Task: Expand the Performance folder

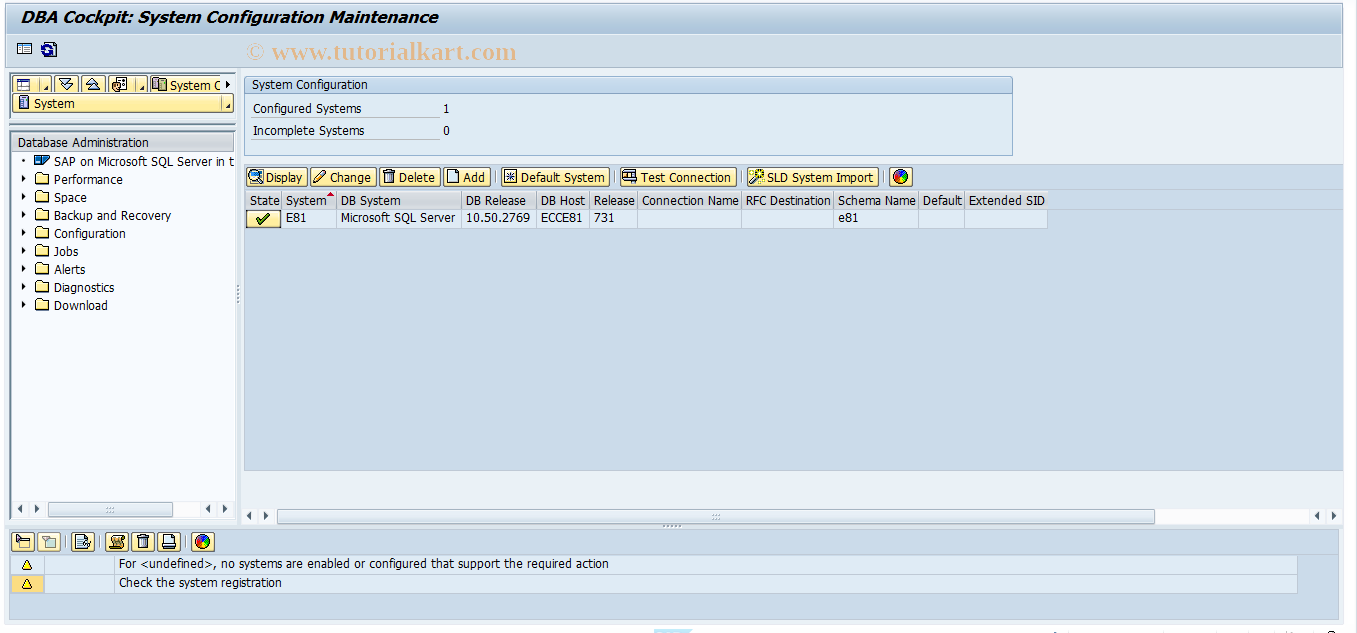Action: point(24,179)
